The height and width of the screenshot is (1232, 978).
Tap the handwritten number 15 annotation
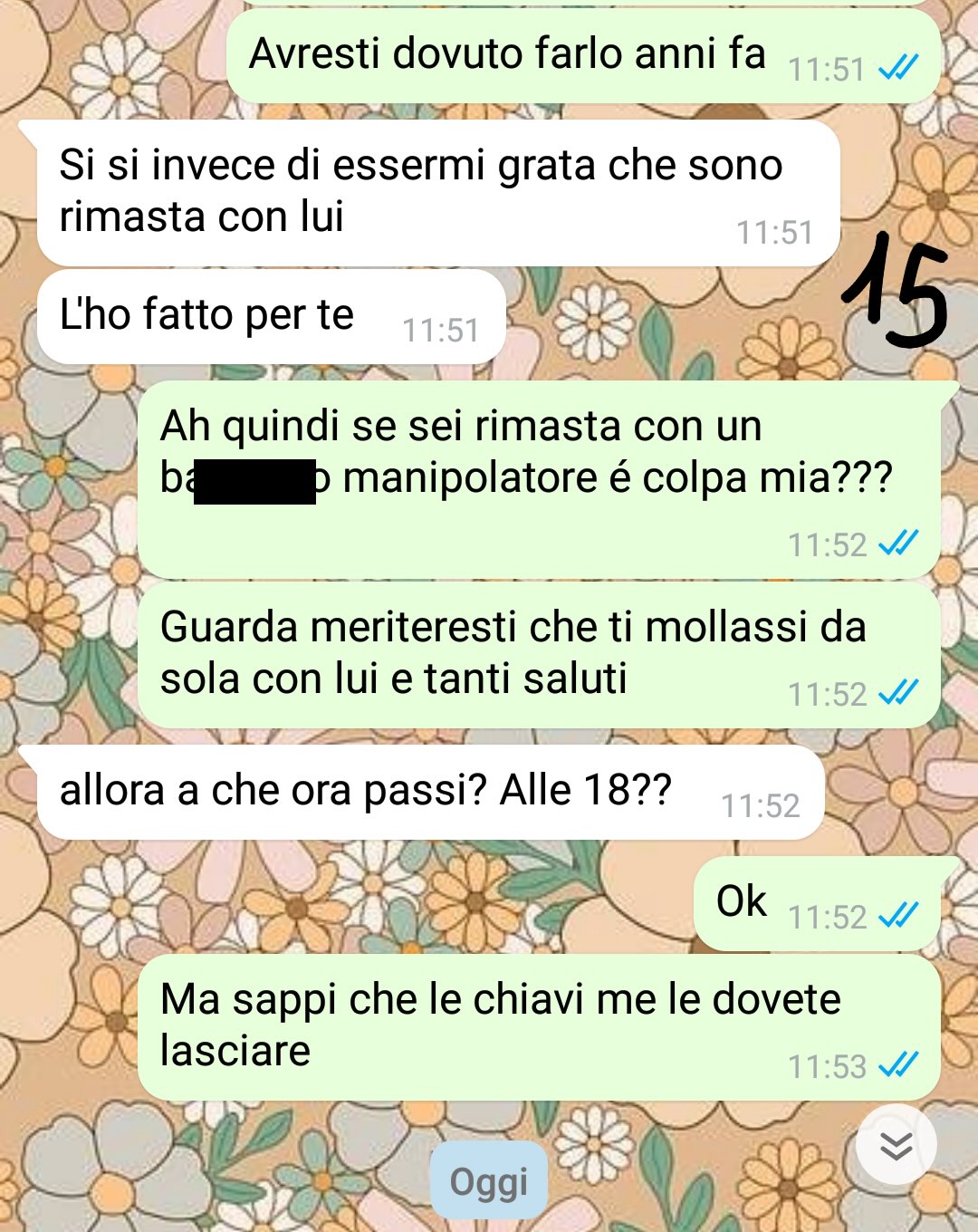[896, 290]
